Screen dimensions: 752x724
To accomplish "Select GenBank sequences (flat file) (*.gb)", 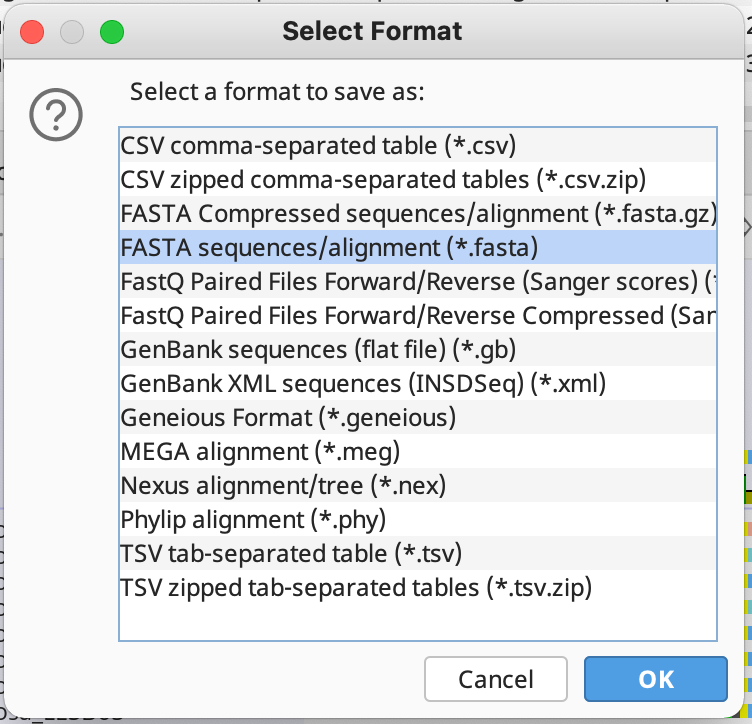I will pyautogui.click(x=418, y=350).
